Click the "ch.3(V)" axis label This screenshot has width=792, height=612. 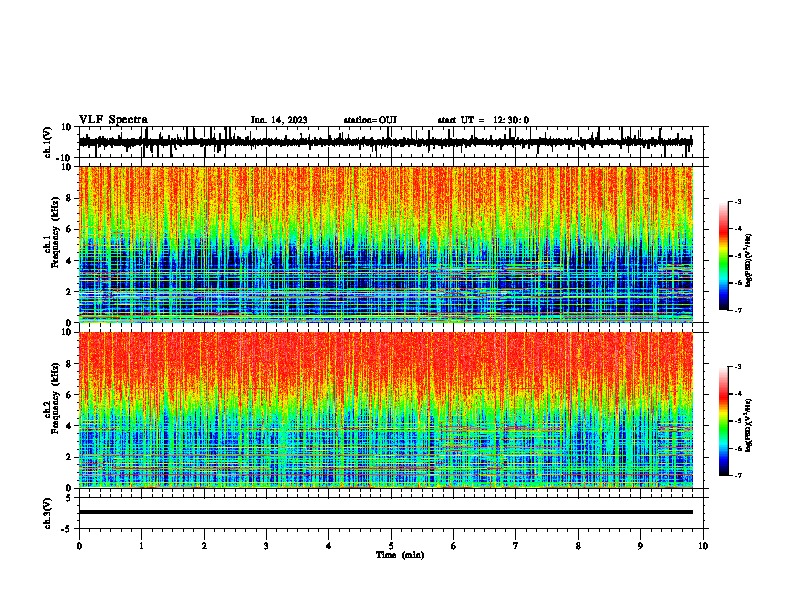point(48,514)
